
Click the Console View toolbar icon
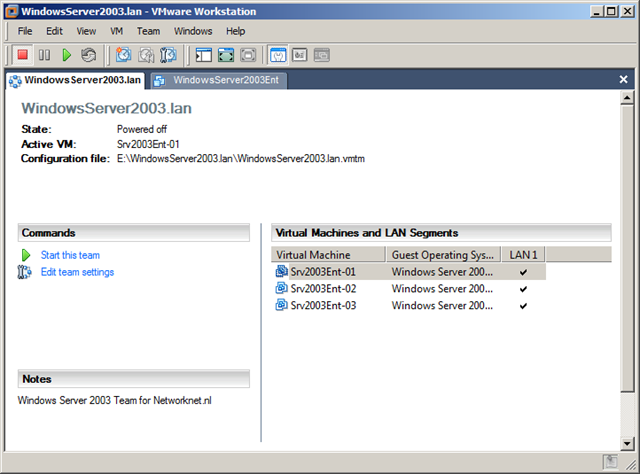pyautogui.click(x=322, y=55)
